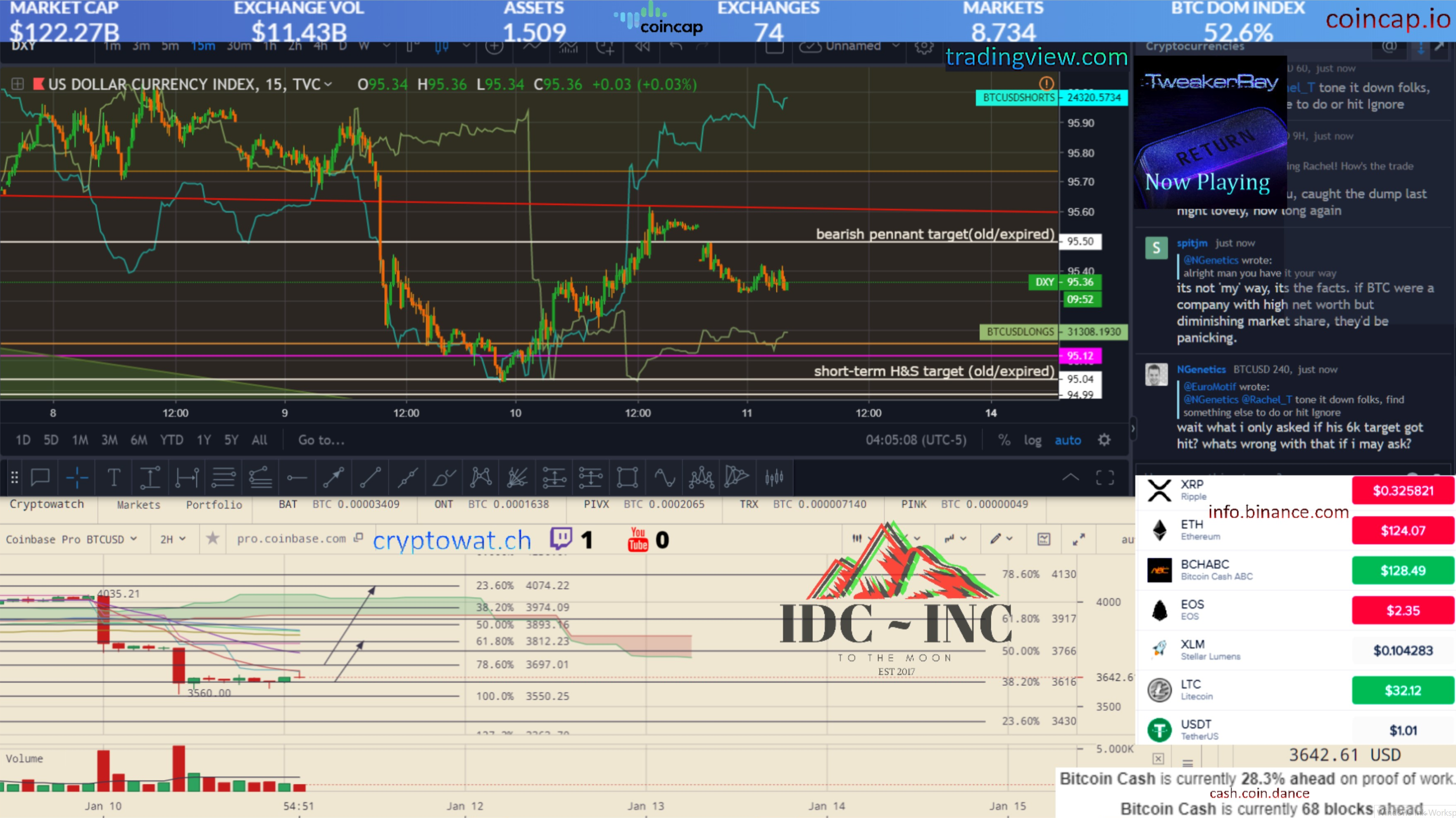Screen dimensions: 1456x818
Task: Select the sine wave cyclic tool
Action: point(665,478)
